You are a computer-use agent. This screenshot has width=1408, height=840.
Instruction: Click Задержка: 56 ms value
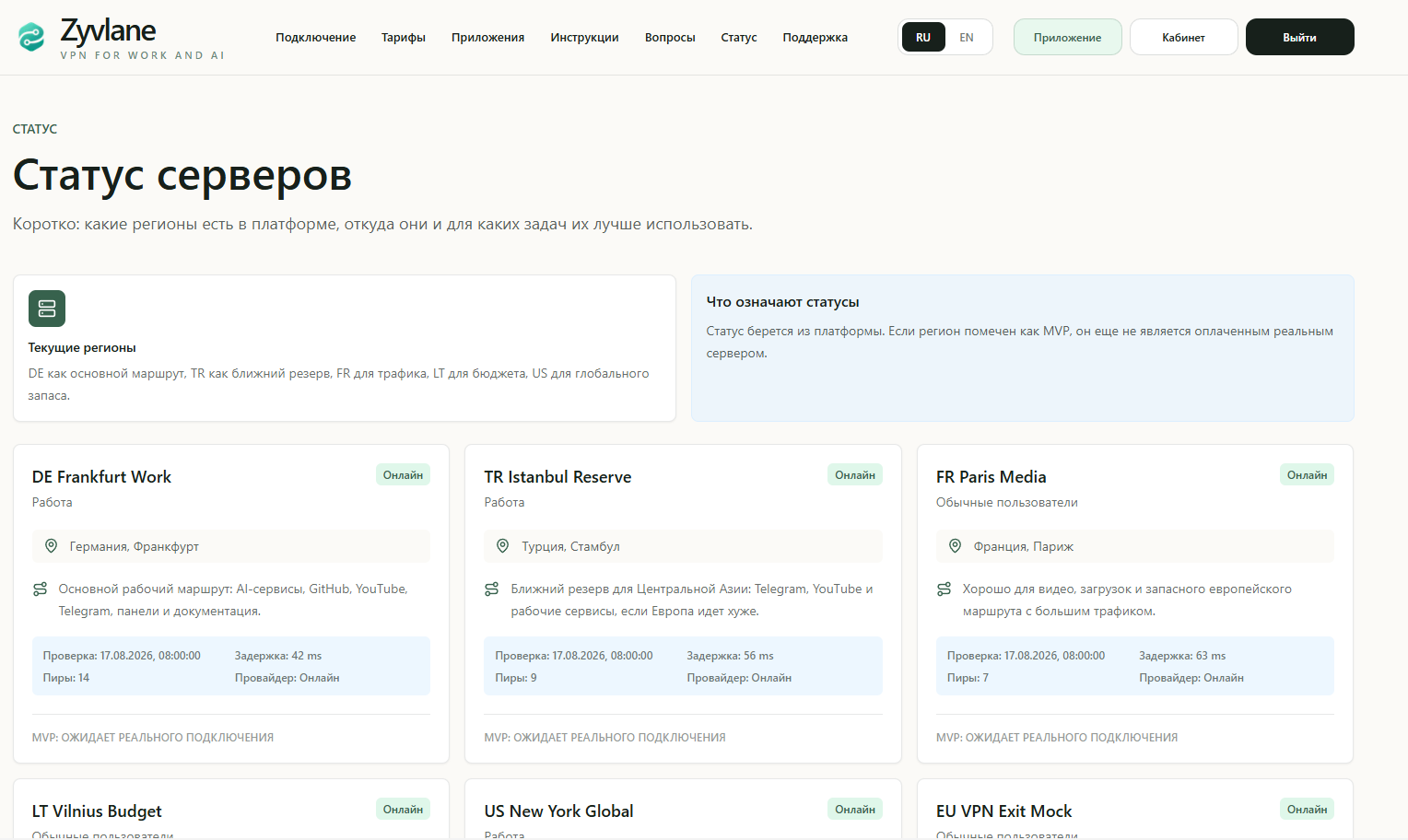tap(731, 656)
